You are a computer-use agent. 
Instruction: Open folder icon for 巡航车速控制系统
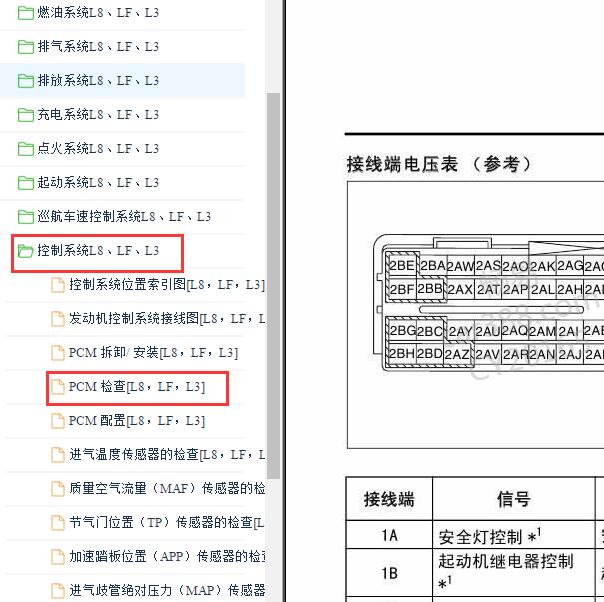point(26,217)
